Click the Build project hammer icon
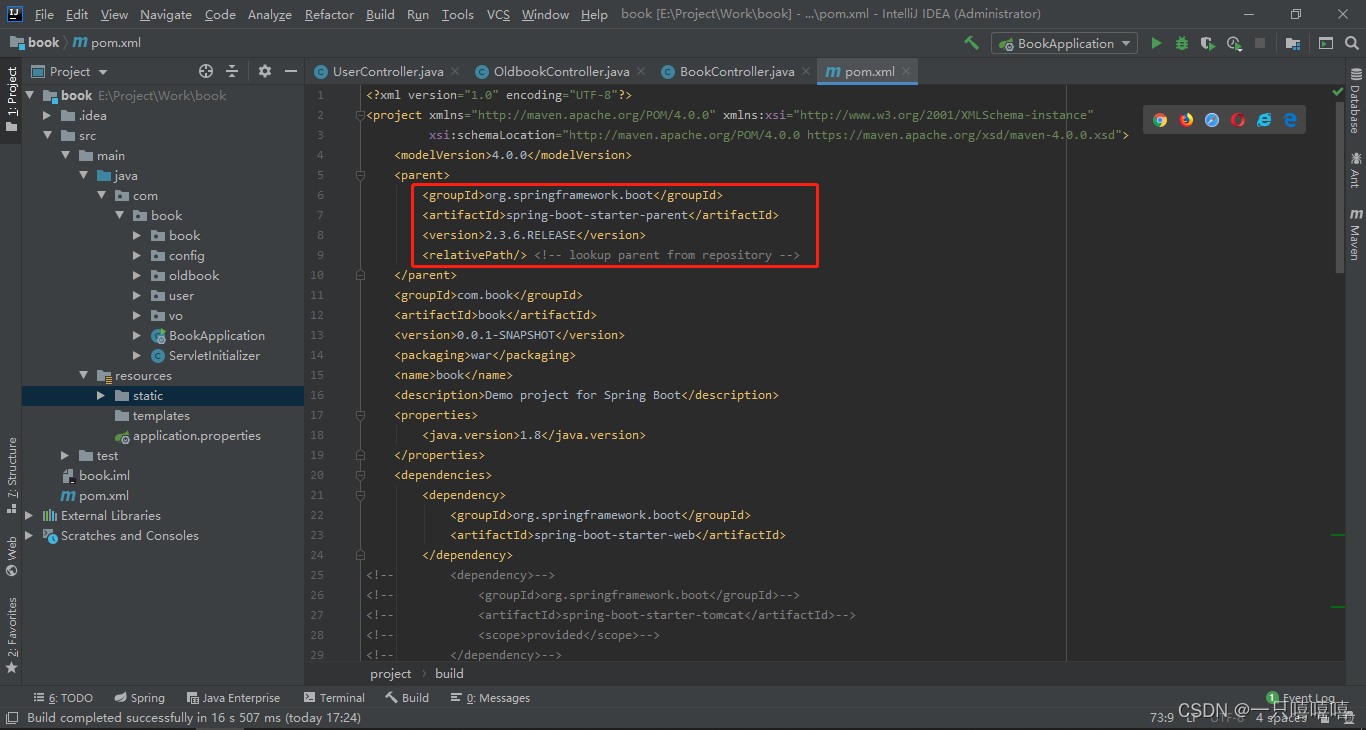Viewport: 1366px width, 730px height. pyautogui.click(x=971, y=43)
